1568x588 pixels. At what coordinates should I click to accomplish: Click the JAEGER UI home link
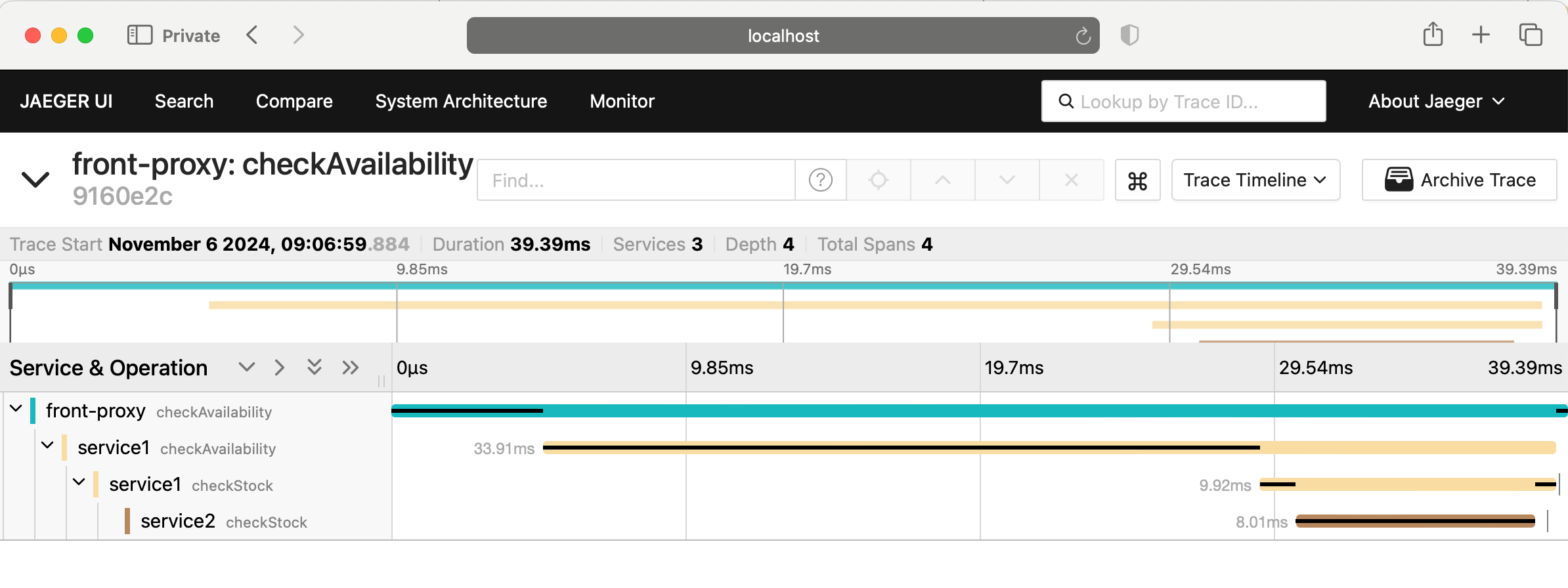pyautogui.click(x=66, y=102)
